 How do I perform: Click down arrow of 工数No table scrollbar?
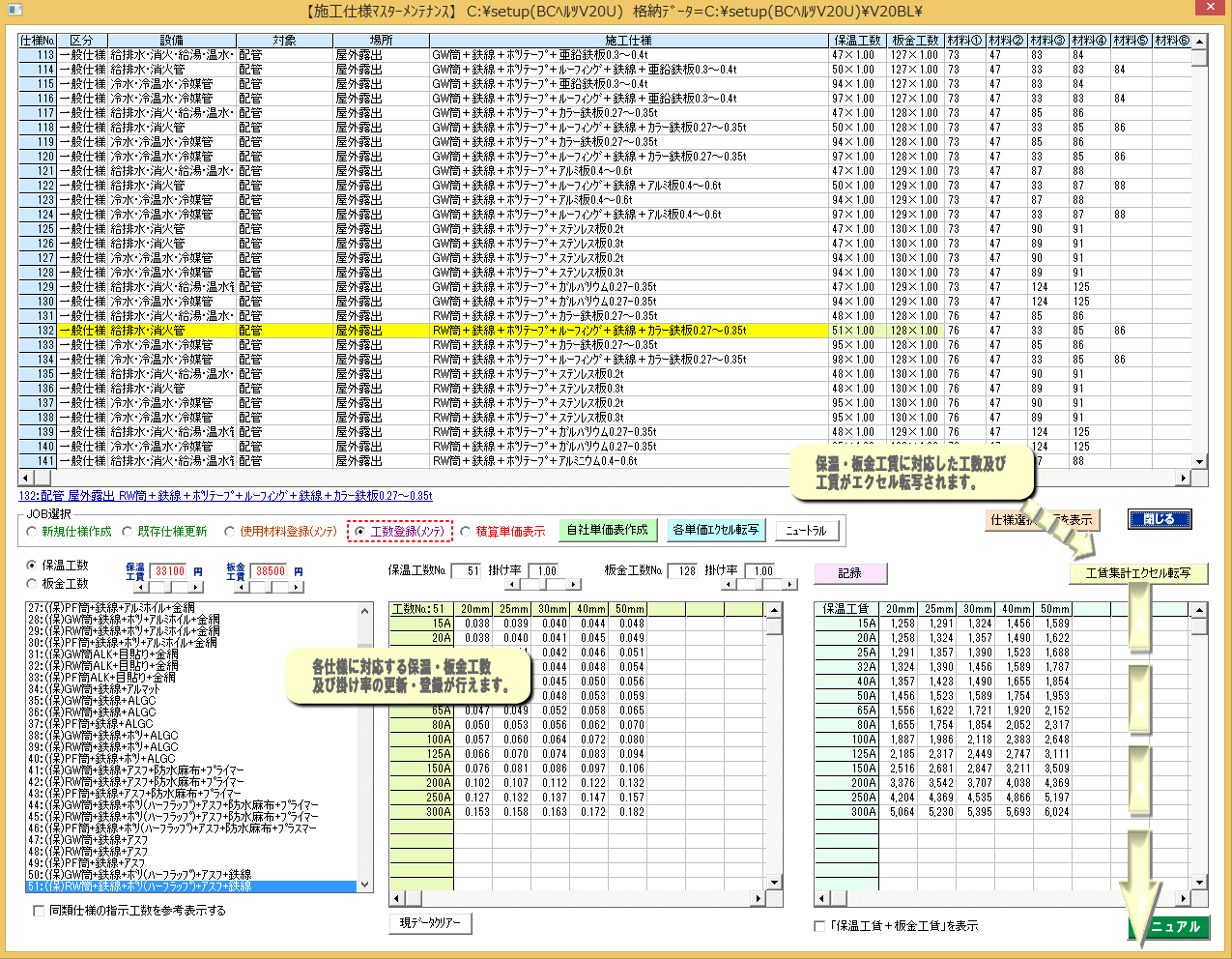(x=773, y=883)
